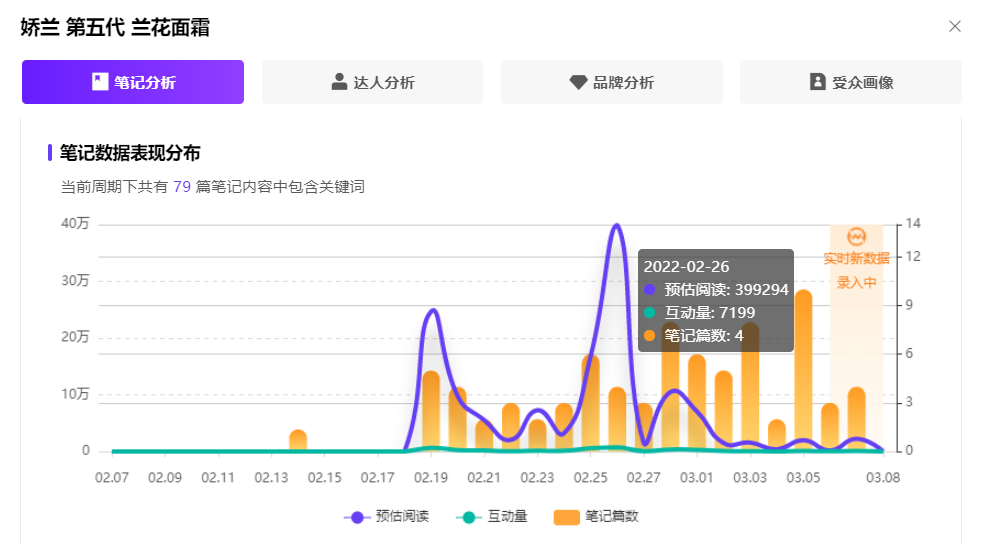Open the 笔记分析 tab
Screen dimensions: 983x544
point(133,82)
